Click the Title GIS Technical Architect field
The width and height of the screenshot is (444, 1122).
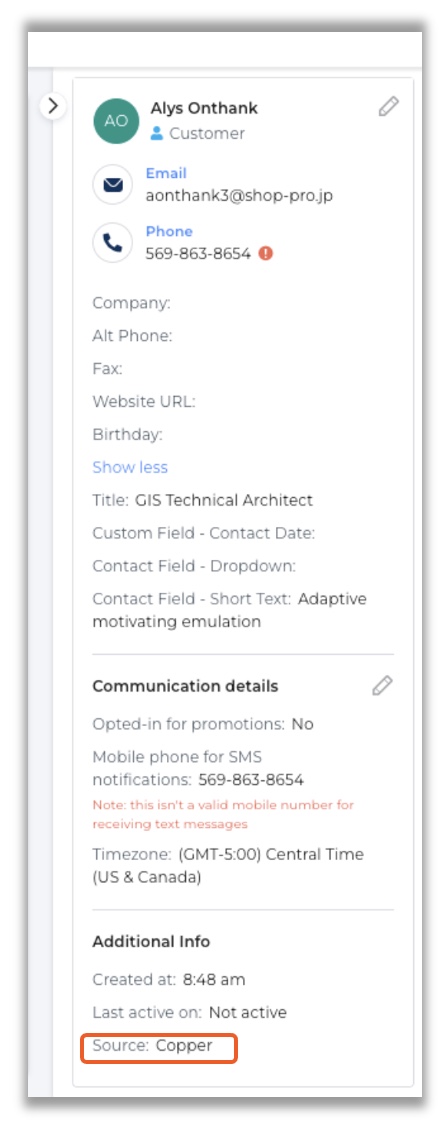[x=203, y=500]
